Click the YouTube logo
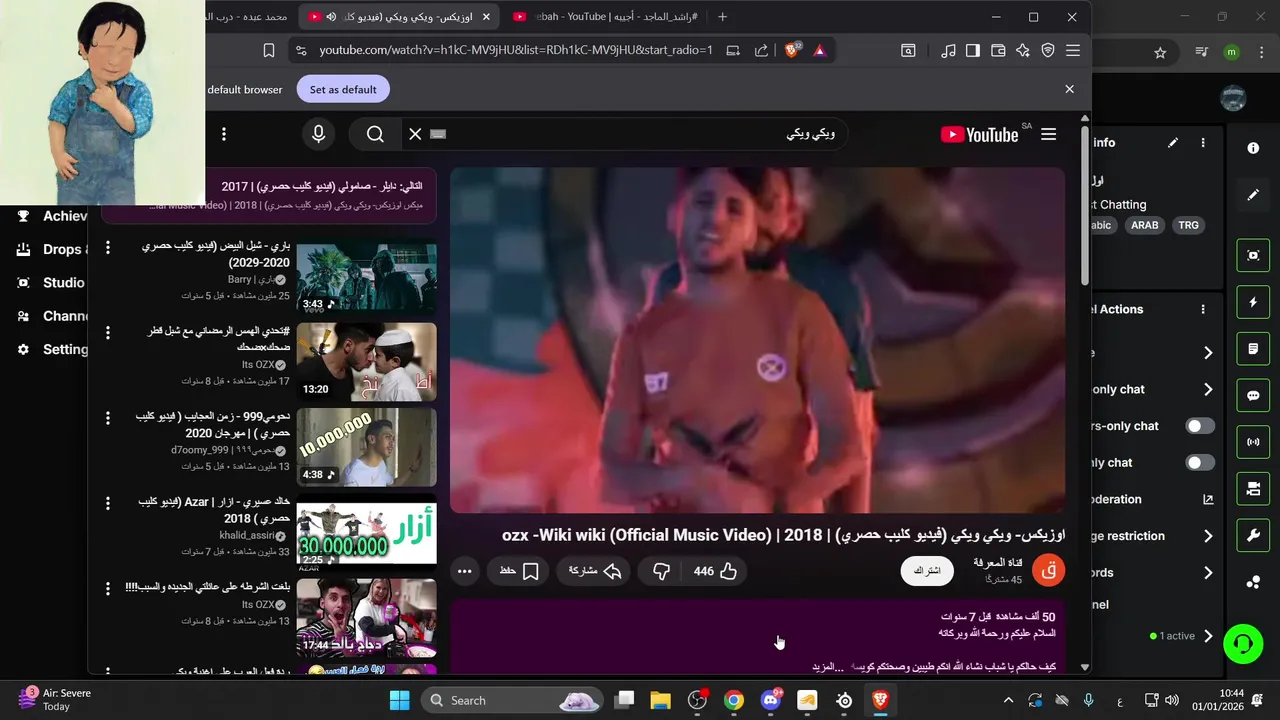This screenshot has width=1280, height=720. click(x=979, y=135)
